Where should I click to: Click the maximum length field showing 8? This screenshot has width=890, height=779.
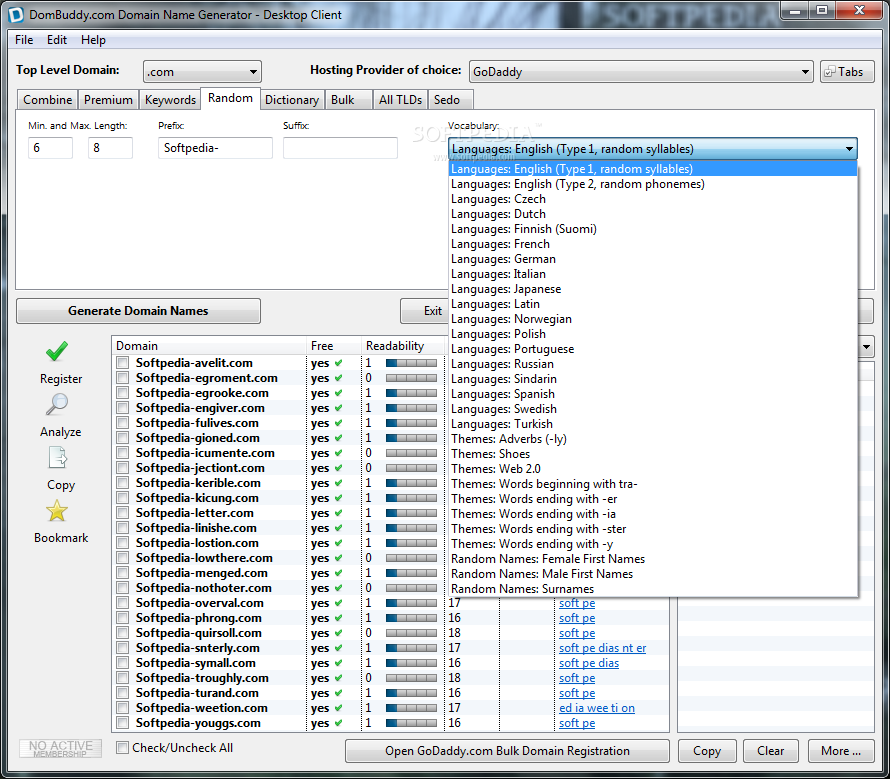(x=110, y=148)
